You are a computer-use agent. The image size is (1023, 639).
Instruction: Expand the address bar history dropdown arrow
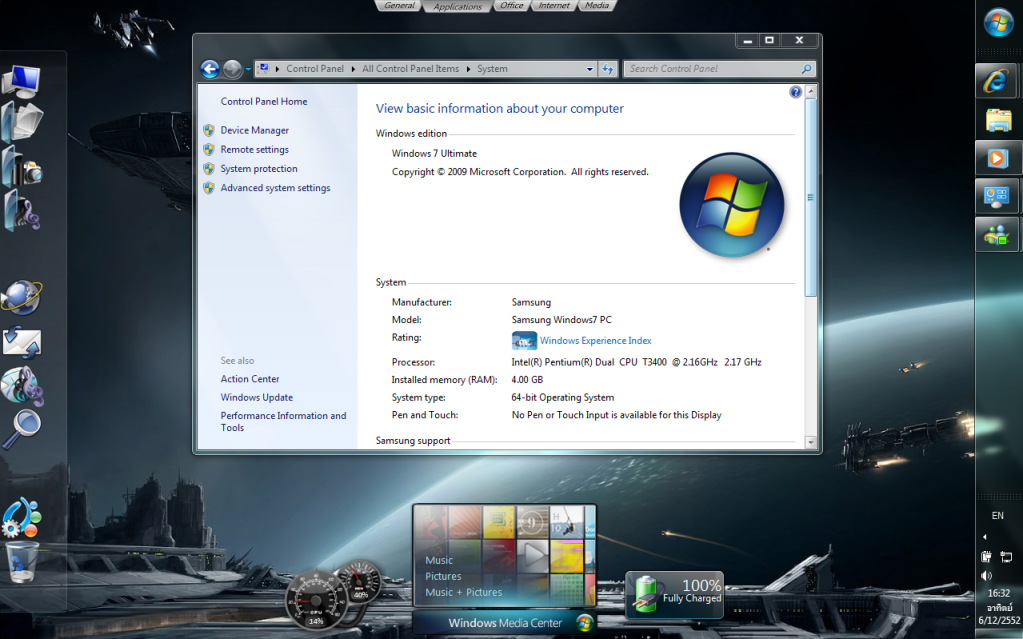589,69
